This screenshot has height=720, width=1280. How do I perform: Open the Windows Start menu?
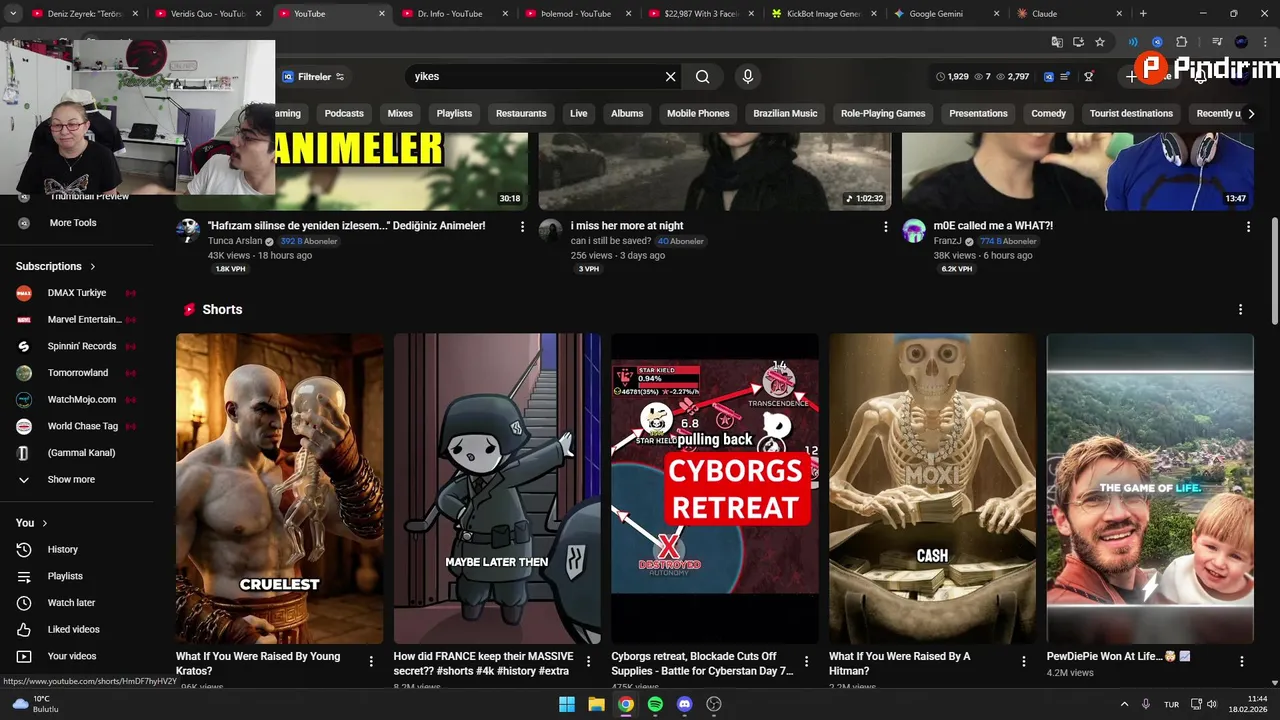pos(567,704)
